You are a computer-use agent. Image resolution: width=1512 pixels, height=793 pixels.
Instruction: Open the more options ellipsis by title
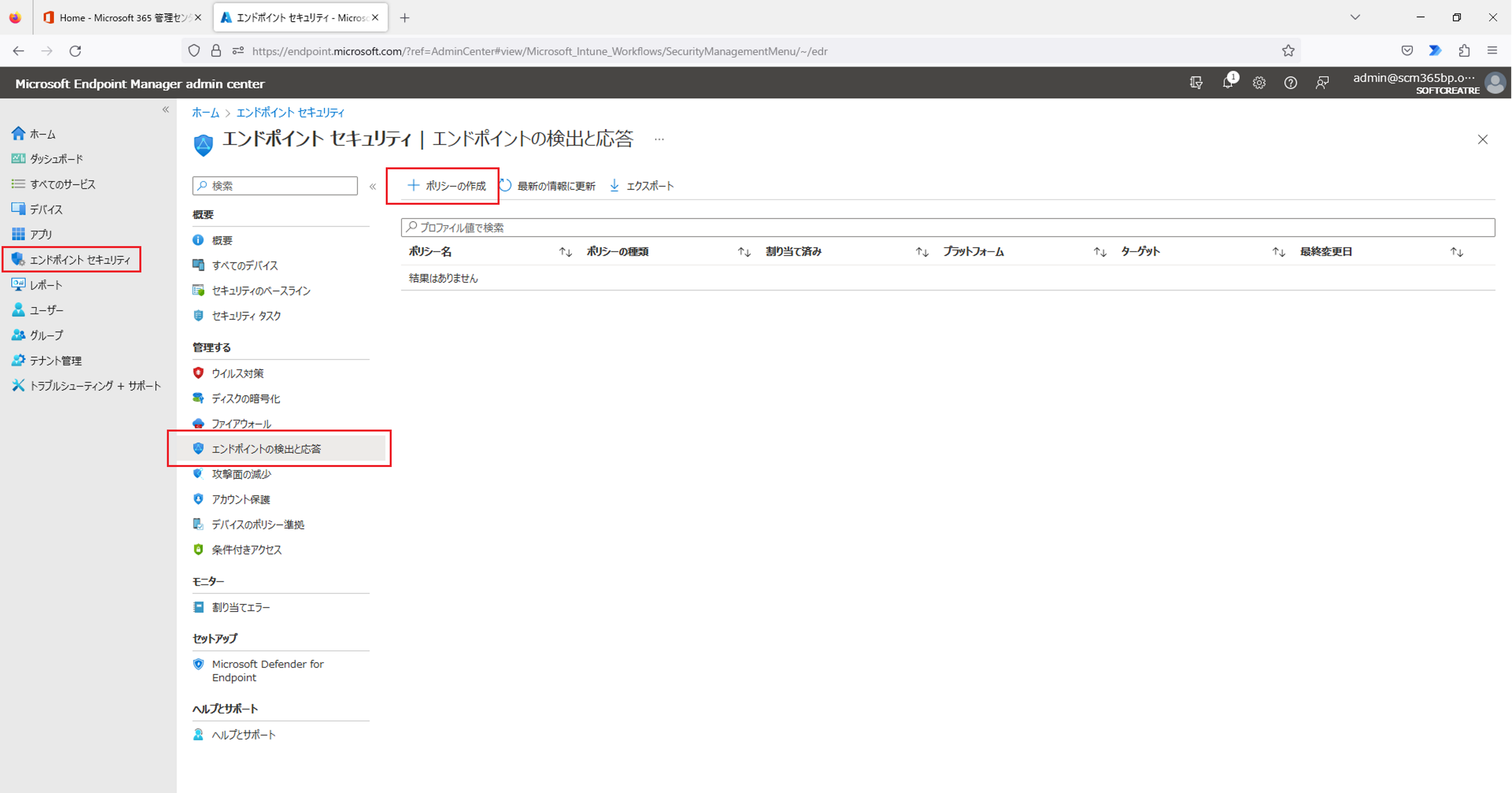(x=659, y=139)
